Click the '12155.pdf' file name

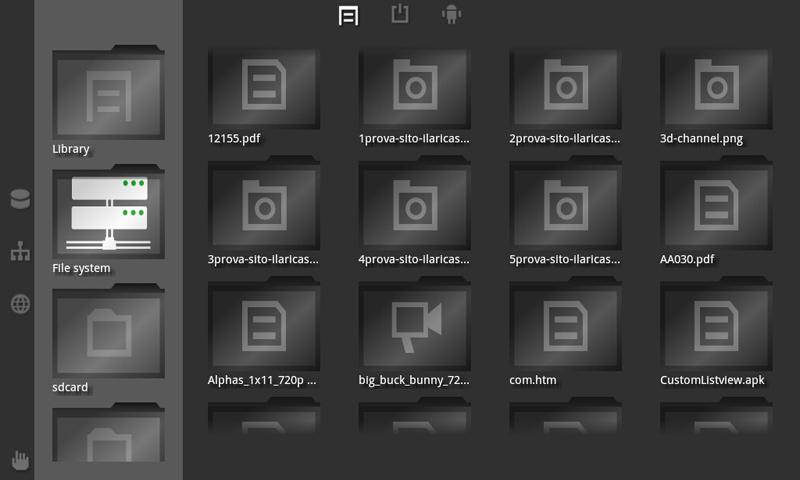[234, 139]
